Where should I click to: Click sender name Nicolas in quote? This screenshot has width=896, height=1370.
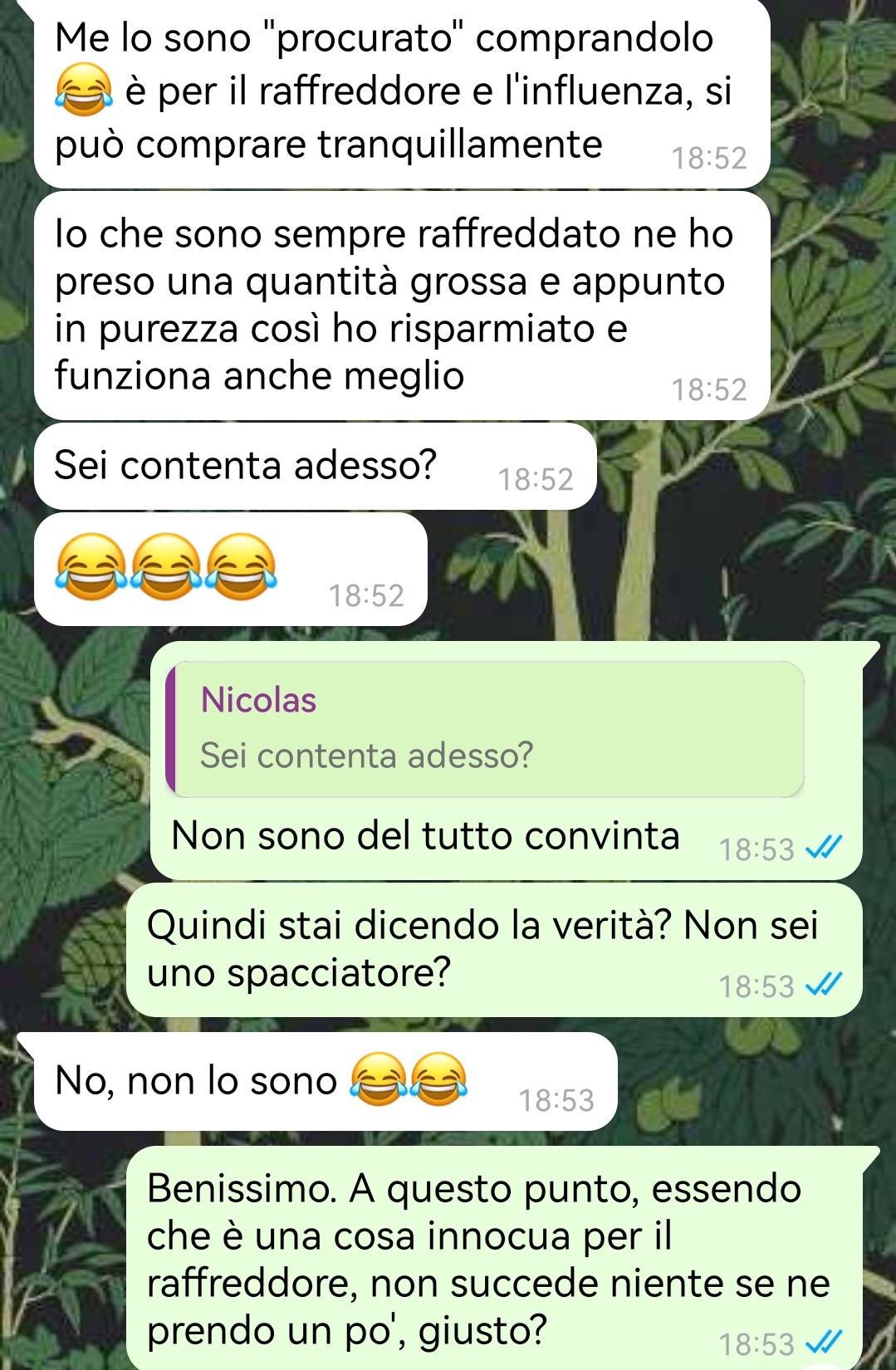[258, 700]
